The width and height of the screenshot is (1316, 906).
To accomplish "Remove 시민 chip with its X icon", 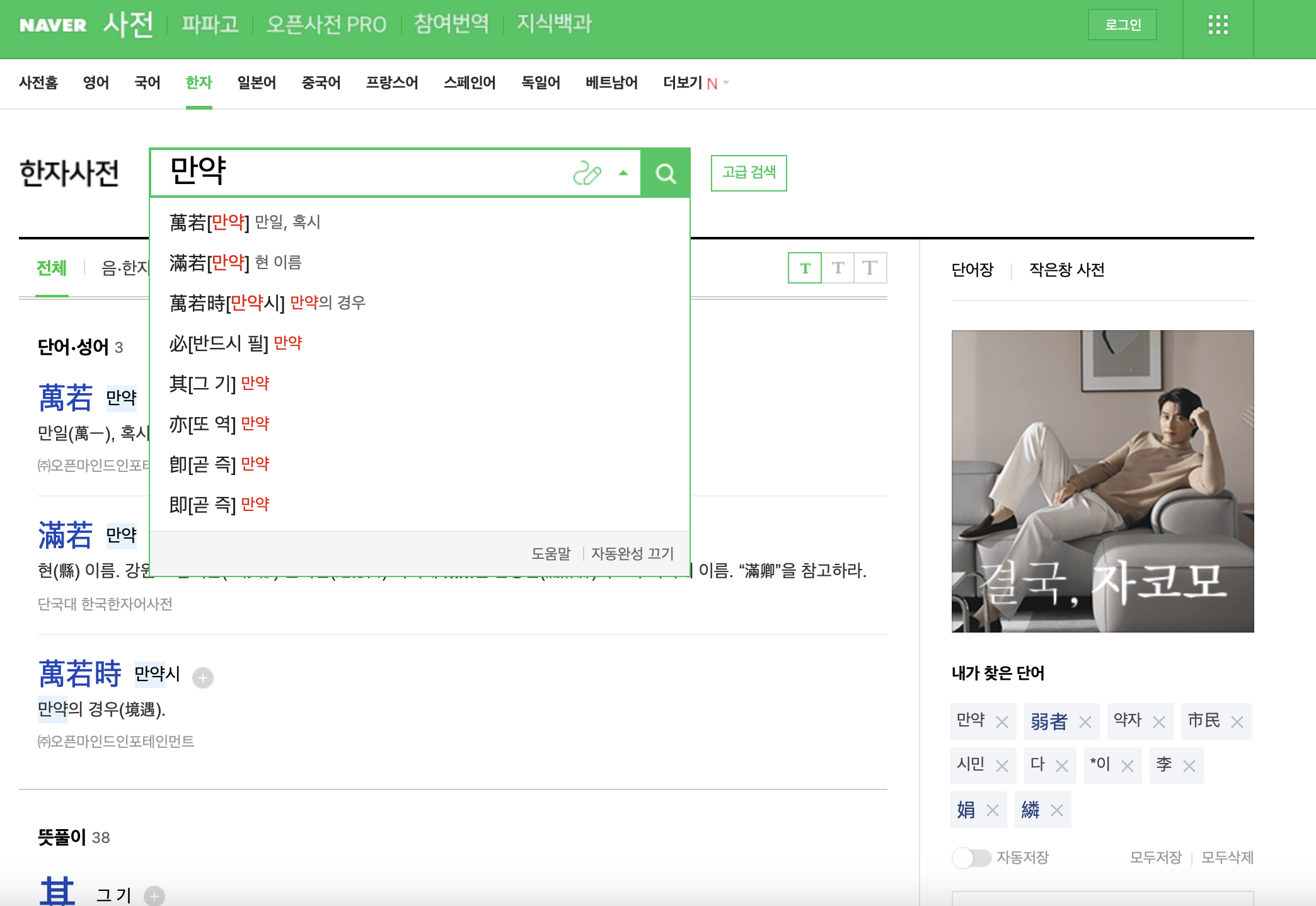I will pos(1002,766).
